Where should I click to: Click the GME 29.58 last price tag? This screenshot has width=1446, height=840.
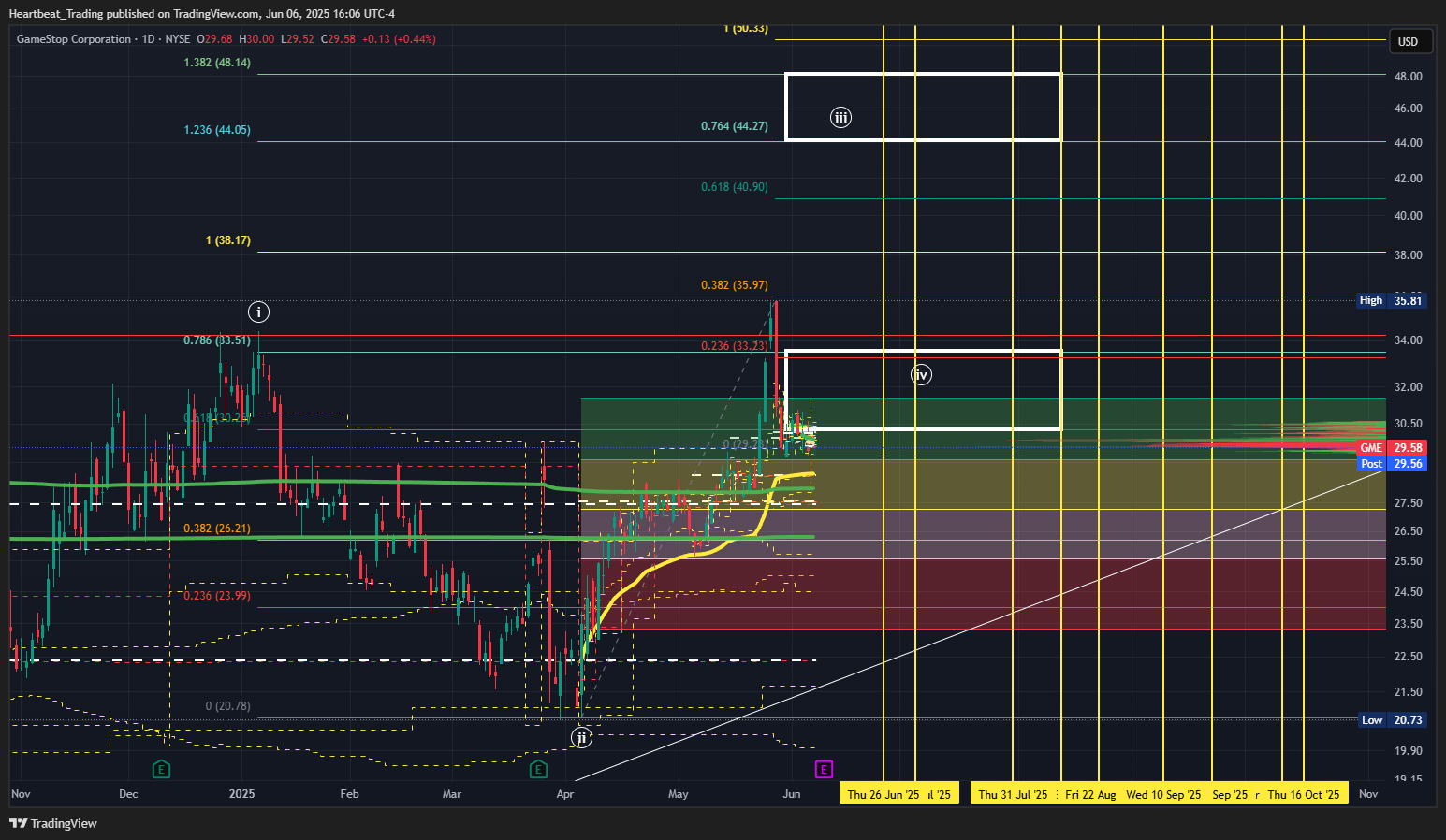(1392, 448)
